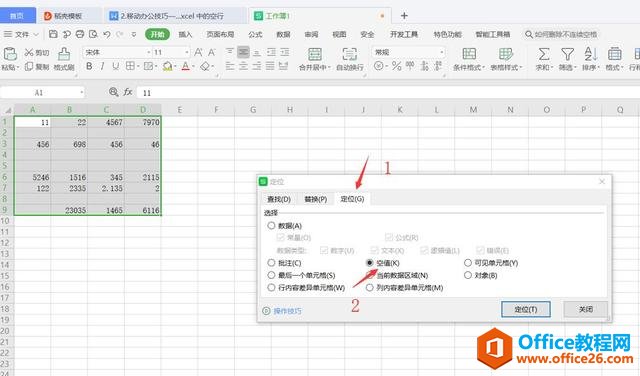The height and width of the screenshot is (376, 640).
Task: Increase font size with the larger A icon
Action: (198, 52)
